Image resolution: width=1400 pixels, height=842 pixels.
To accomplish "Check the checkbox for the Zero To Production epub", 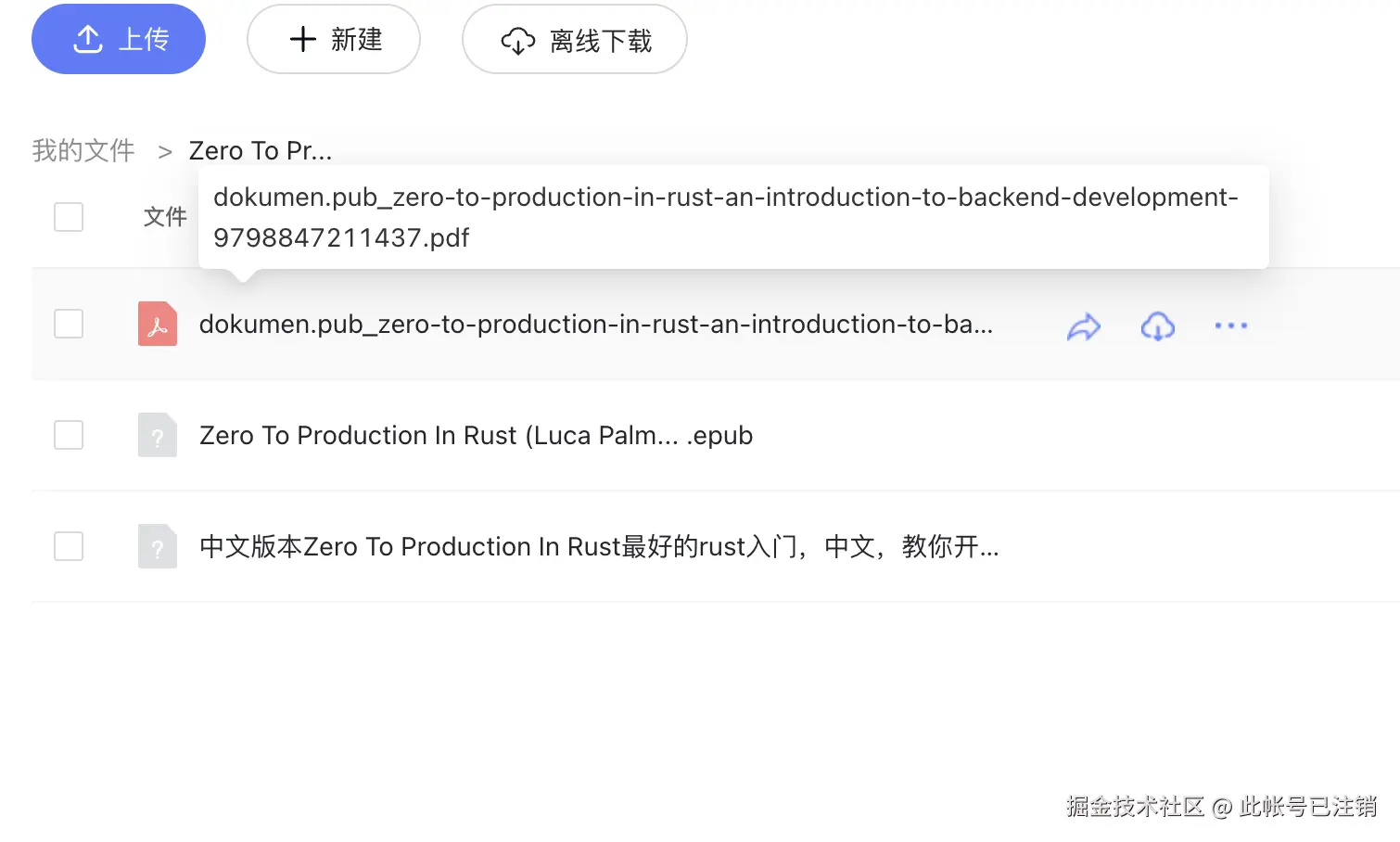I will click(x=68, y=435).
